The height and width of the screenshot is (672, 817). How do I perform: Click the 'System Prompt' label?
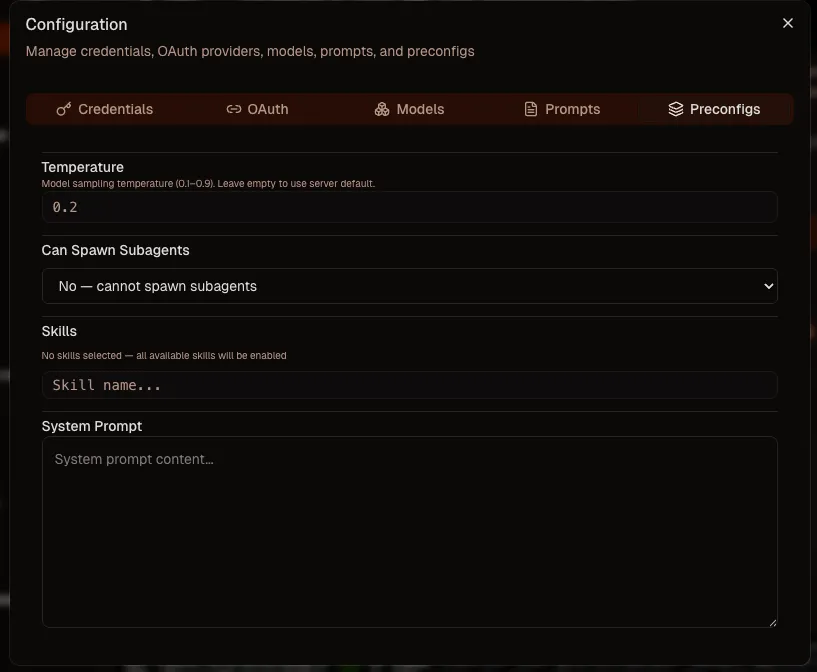pyautogui.click(x=92, y=426)
